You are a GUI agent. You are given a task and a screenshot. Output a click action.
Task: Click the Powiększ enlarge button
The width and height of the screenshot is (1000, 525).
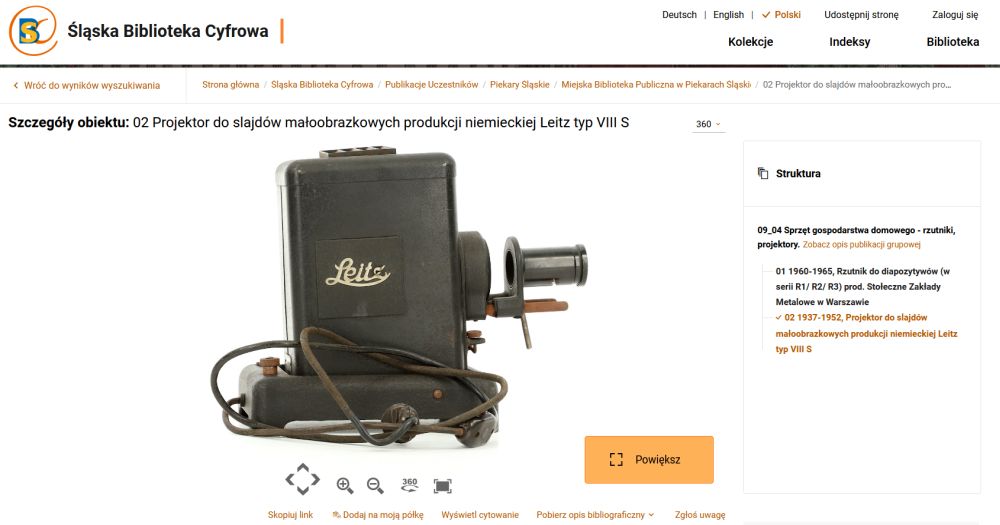click(x=649, y=459)
